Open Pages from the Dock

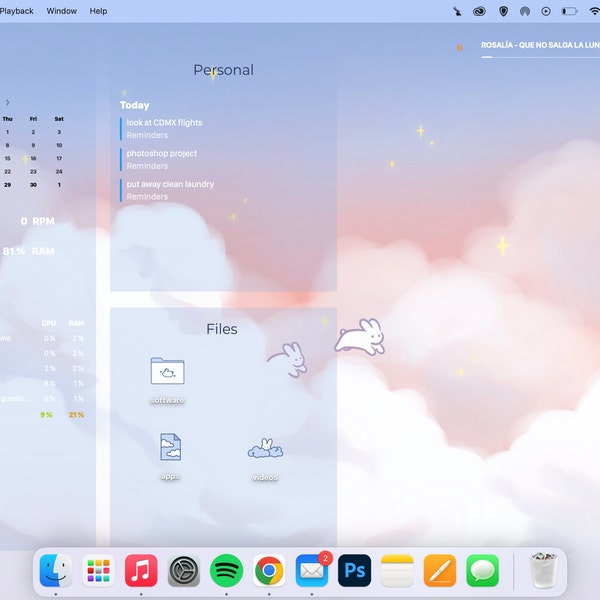pyautogui.click(x=440, y=571)
